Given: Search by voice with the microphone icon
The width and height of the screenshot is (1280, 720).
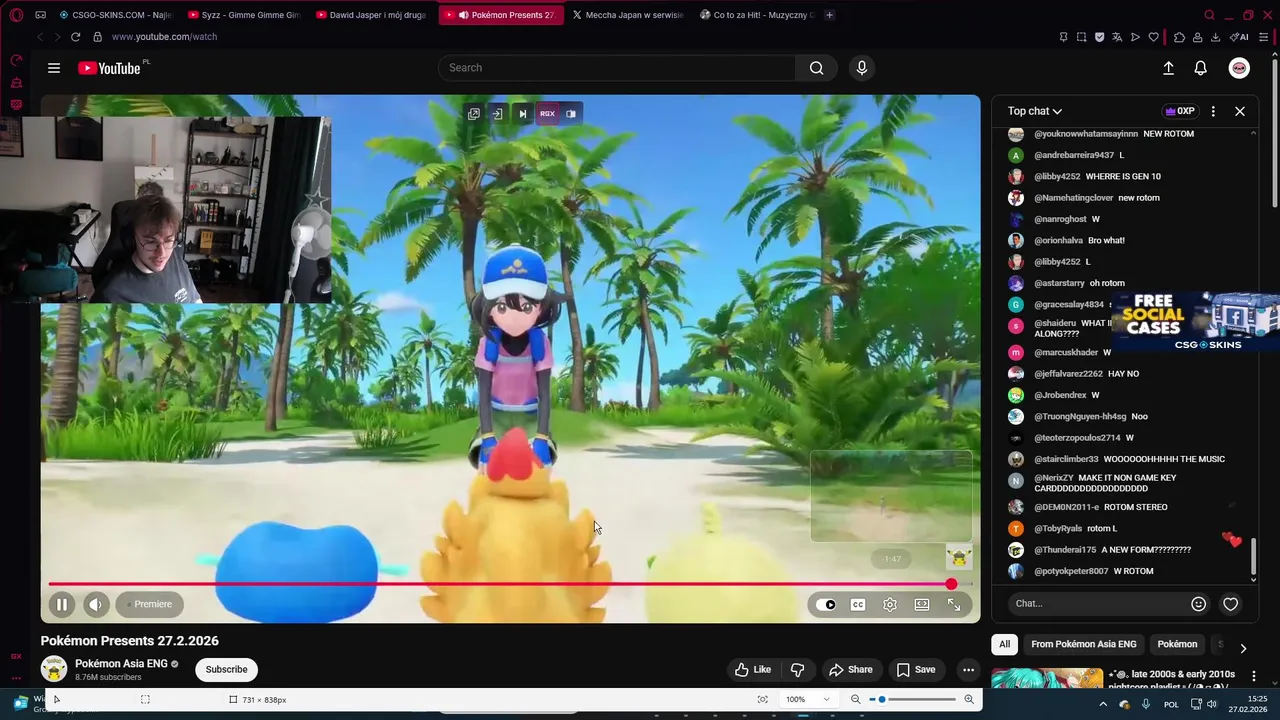Looking at the screenshot, I should [862, 68].
